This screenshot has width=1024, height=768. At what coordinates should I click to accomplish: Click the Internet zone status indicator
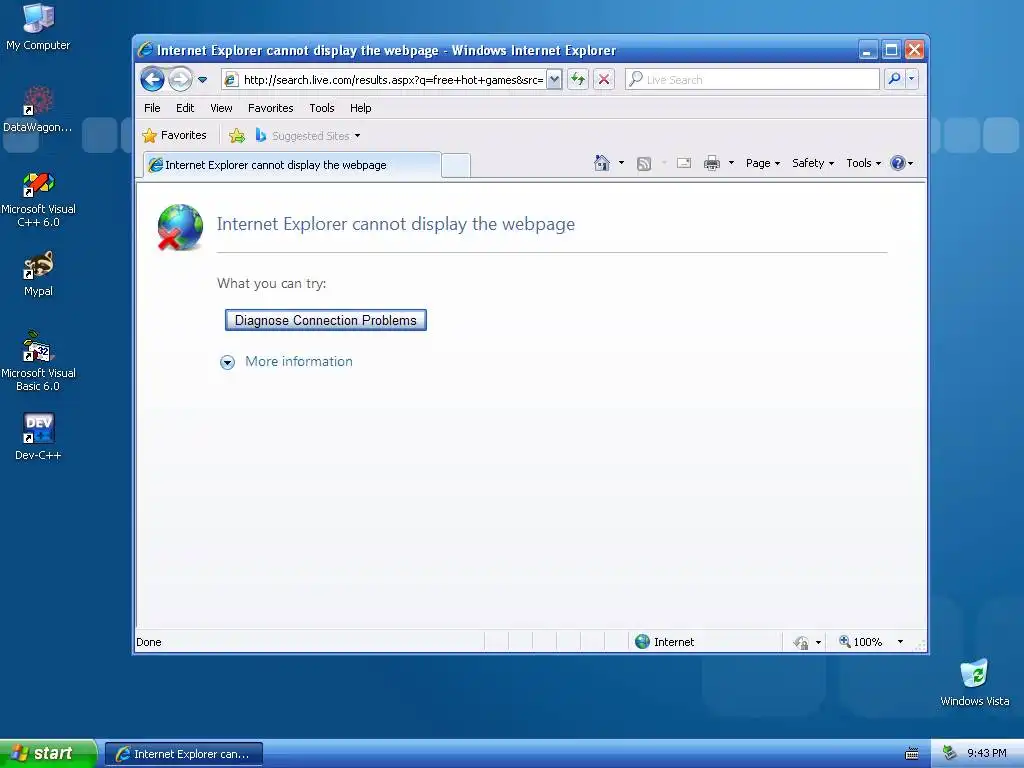(x=664, y=642)
